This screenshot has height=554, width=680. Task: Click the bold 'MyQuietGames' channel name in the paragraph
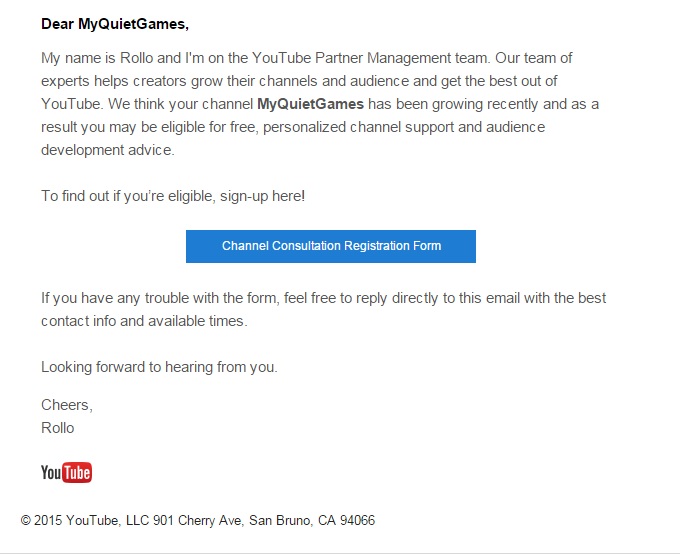pyautogui.click(x=310, y=104)
